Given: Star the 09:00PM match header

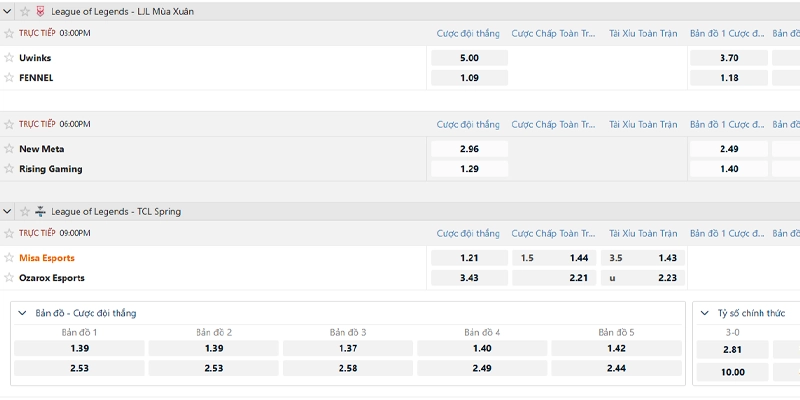Looking at the screenshot, I should point(9,233).
